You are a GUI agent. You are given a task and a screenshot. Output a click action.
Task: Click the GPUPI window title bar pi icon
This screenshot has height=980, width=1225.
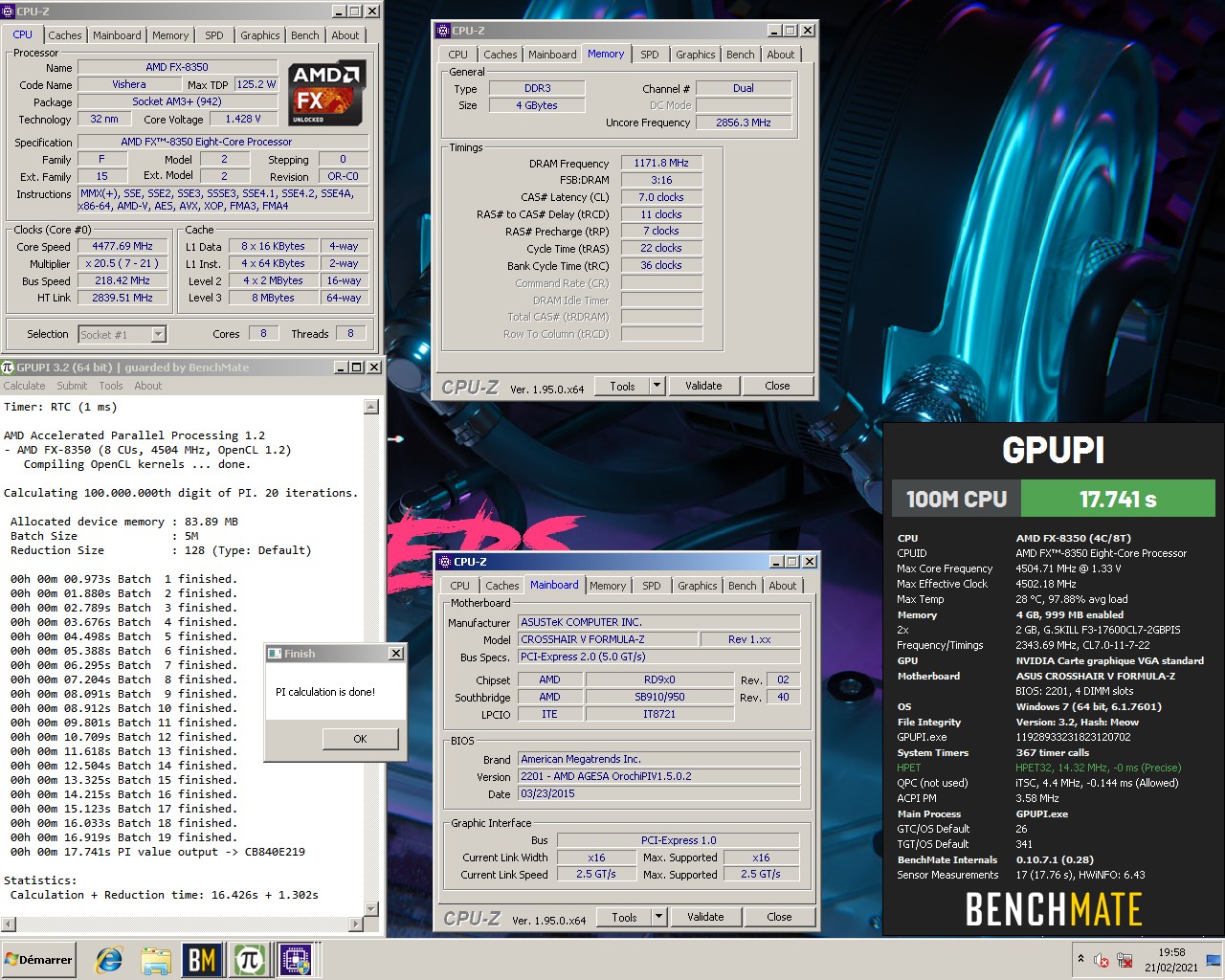click(9, 367)
